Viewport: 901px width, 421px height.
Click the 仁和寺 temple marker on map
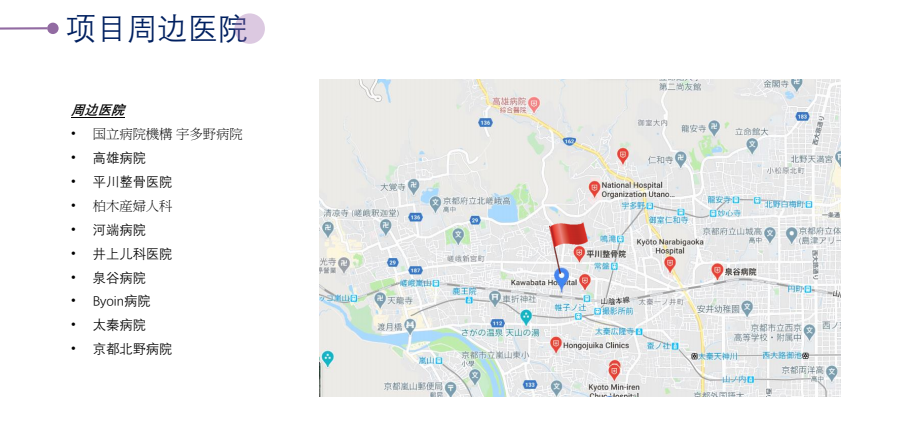[x=680, y=159]
